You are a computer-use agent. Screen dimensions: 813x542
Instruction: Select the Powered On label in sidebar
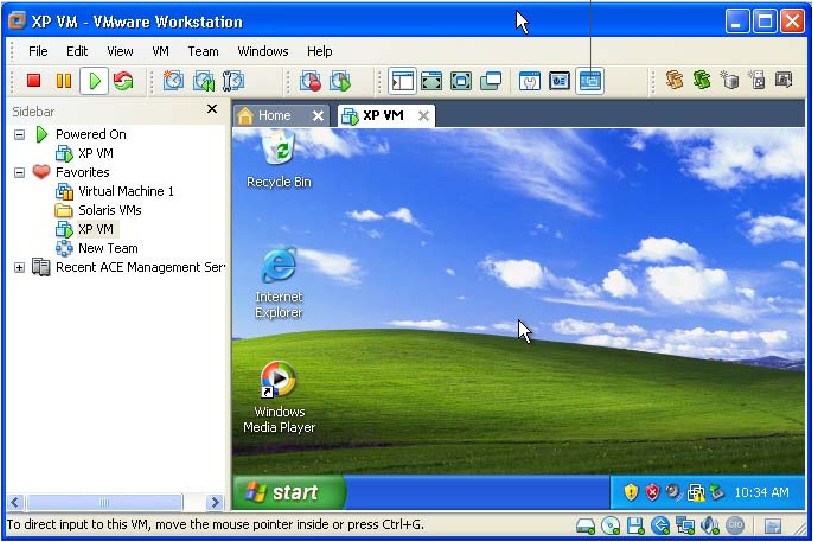point(91,134)
